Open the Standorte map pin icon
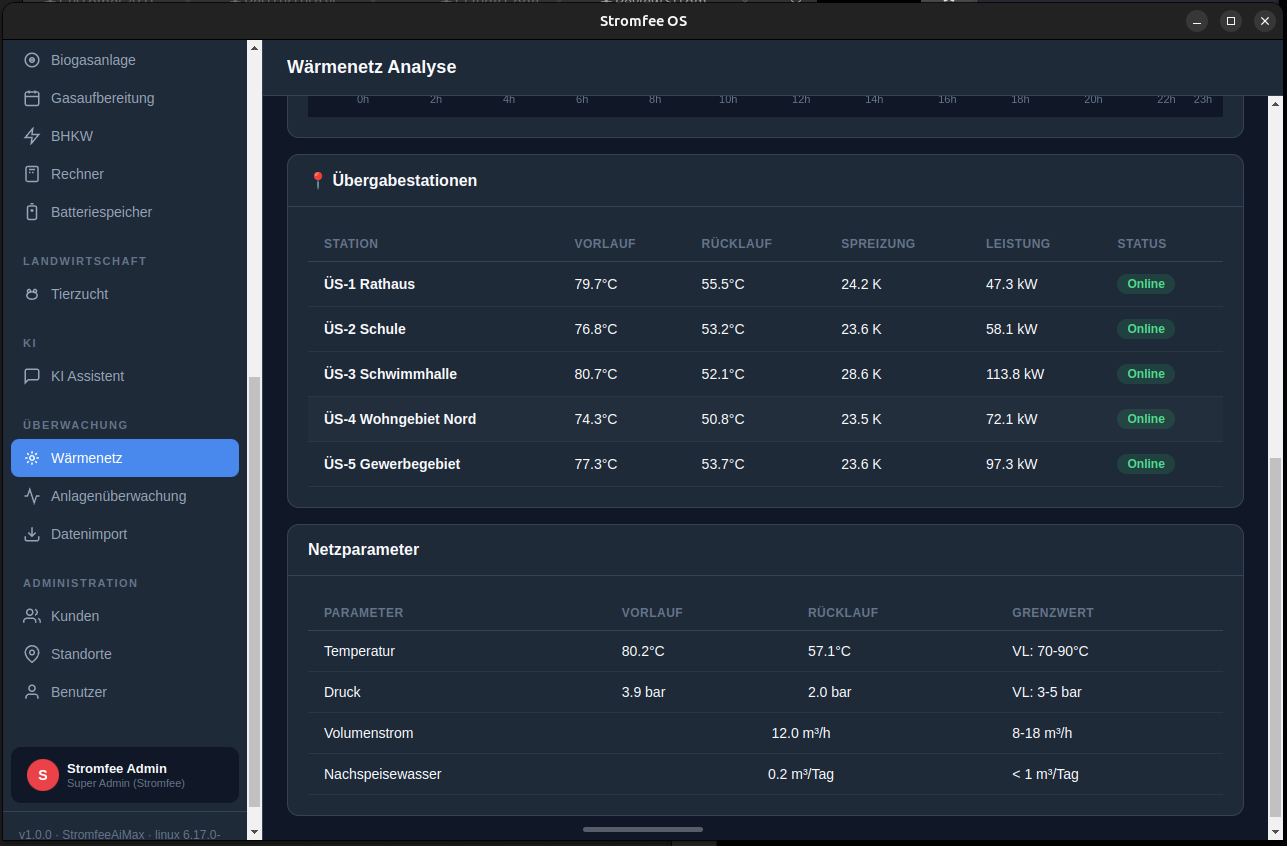This screenshot has width=1287, height=846. 32,654
